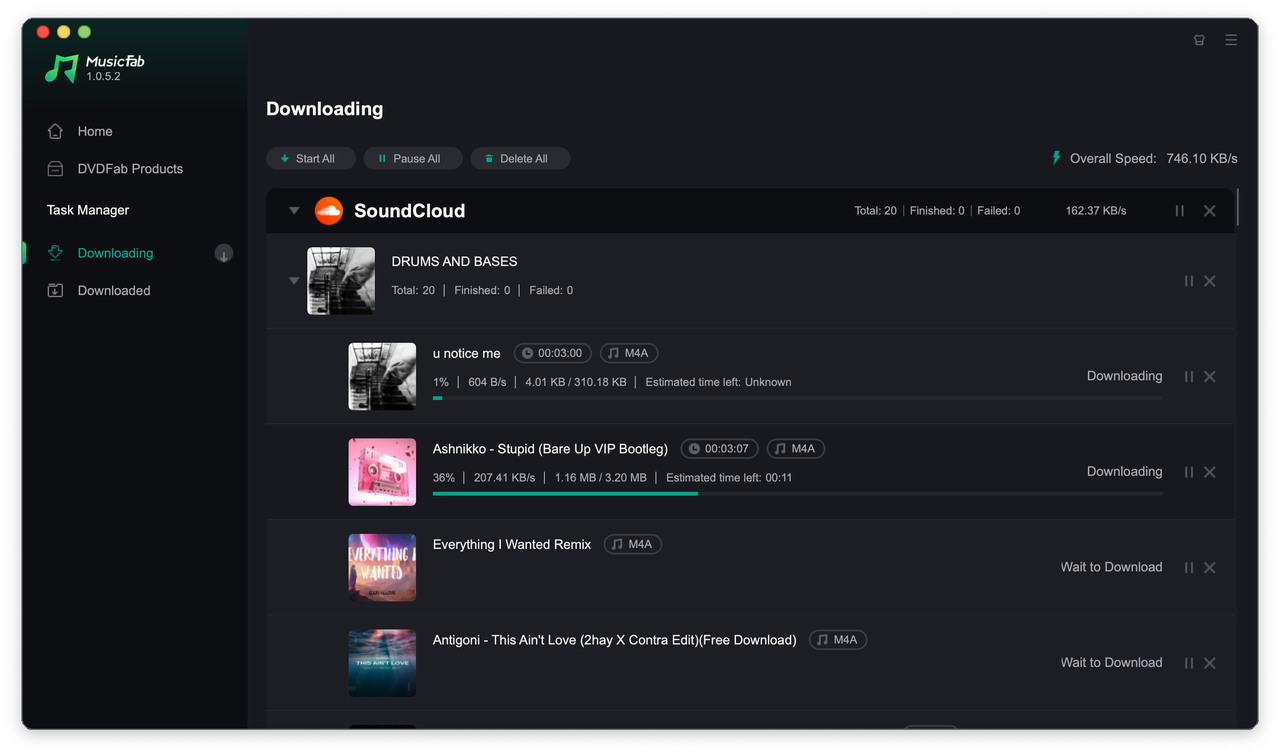Viewport: 1280px width, 755px height.
Task: Pause Everything I Wanted Remix task
Action: point(1189,568)
